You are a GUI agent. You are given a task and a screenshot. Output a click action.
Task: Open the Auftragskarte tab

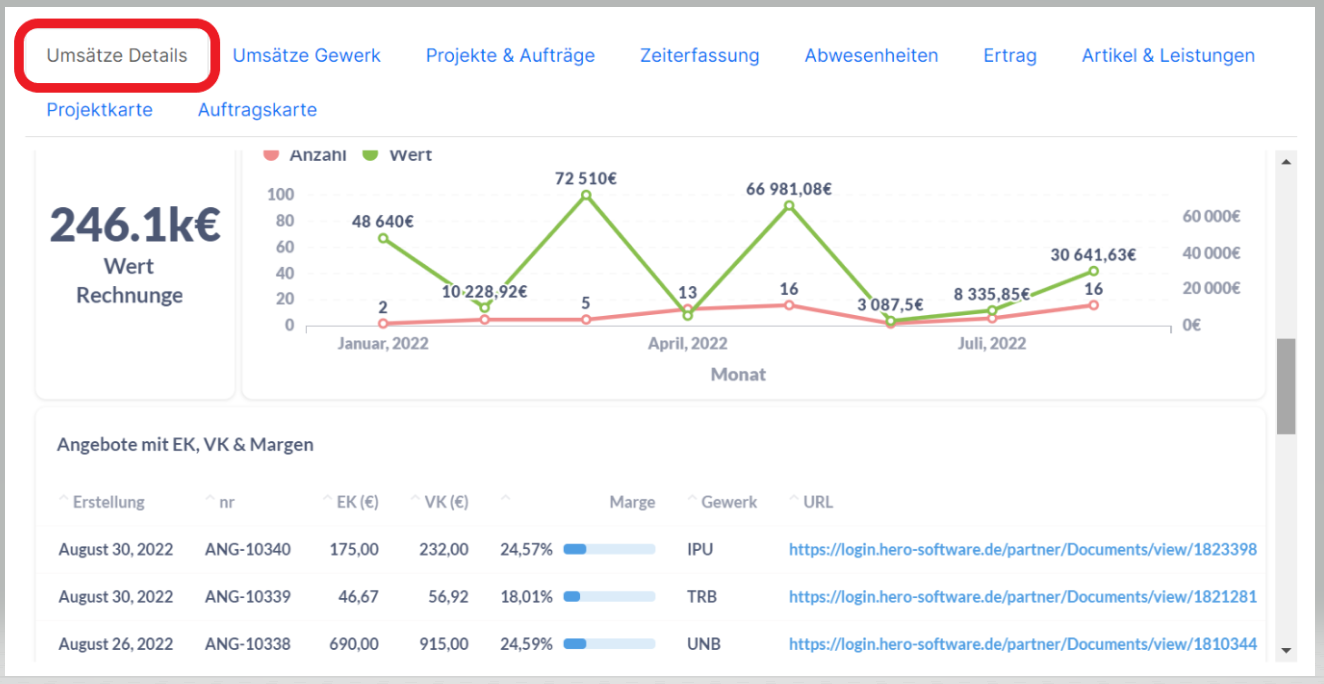[x=257, y=109]
